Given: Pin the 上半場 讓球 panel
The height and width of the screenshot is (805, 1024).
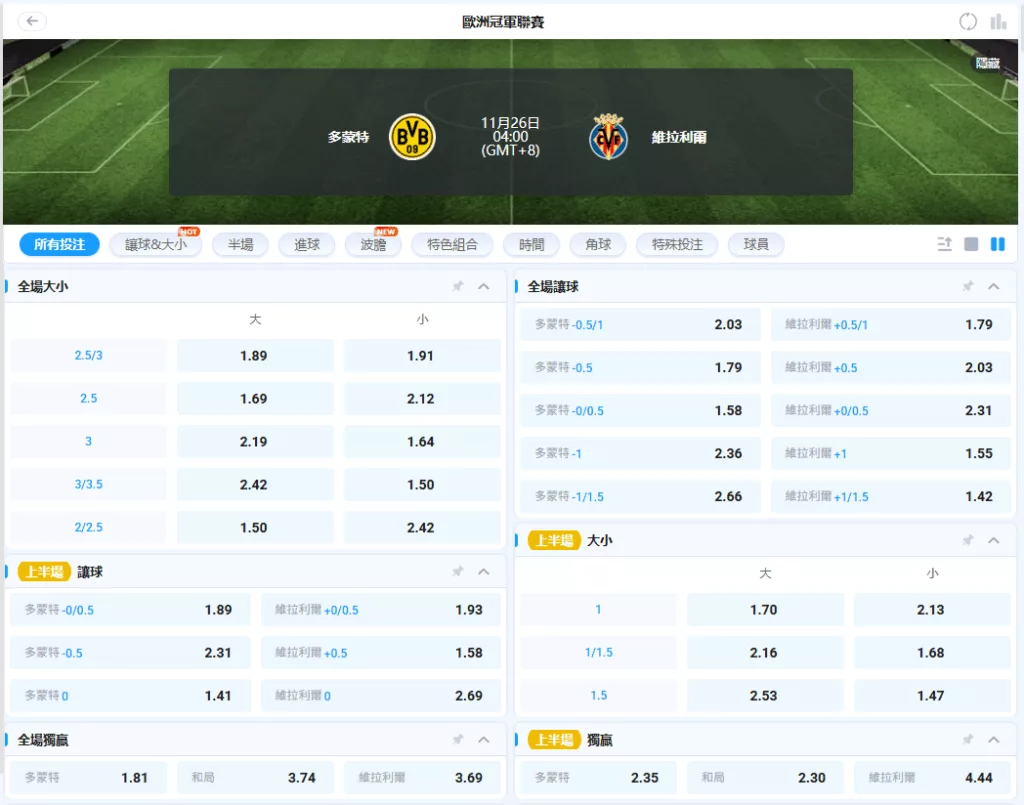Looking at the screenshot, I should (x=457, y=570).
